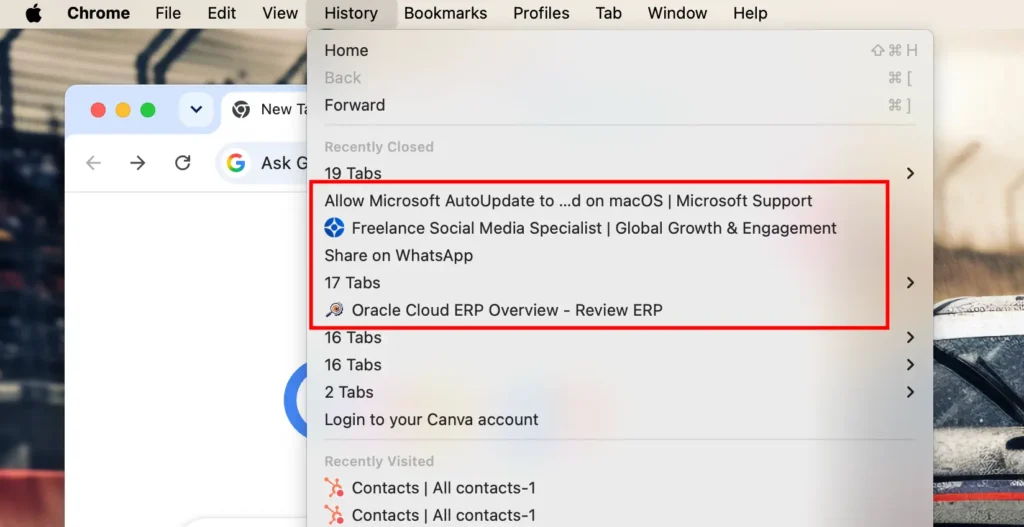Click the arrow beside 2 Tabs
This screenshot has height=527, width=1024.
coord(910,392)
